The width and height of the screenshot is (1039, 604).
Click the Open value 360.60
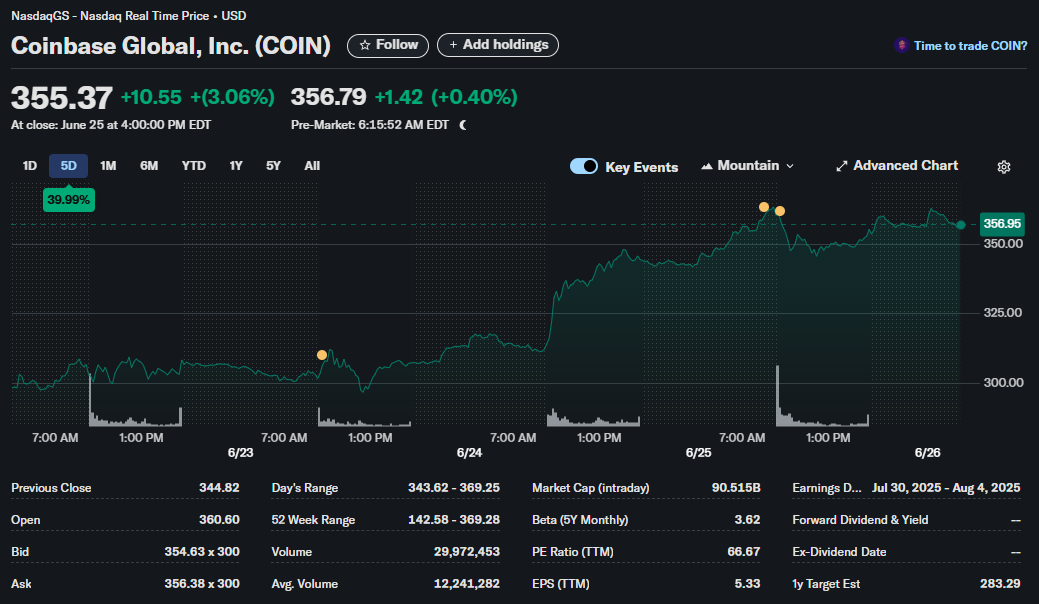click(x=219, y=520)
